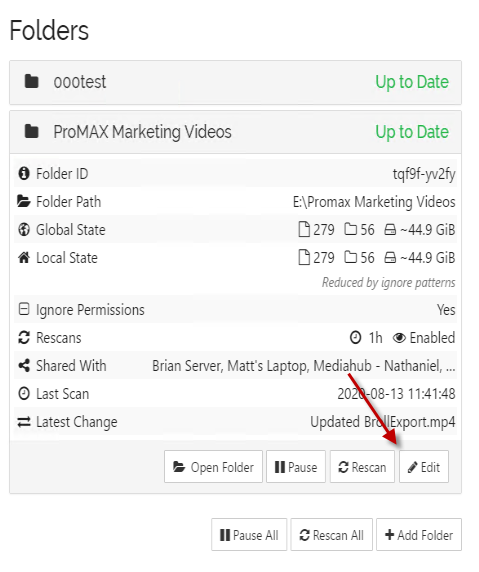Click the Global State globe icon
The image size is (479, 572).
[24, 229]
